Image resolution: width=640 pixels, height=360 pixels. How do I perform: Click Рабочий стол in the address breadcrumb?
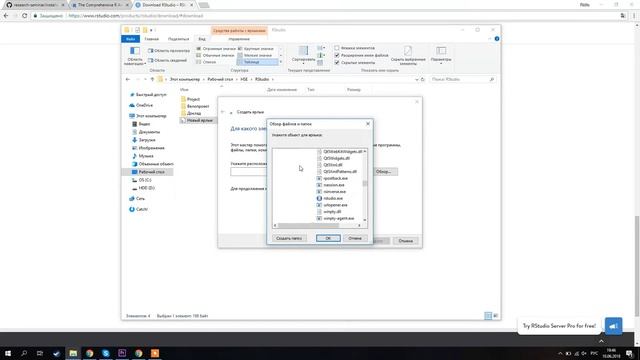point(220,79)
